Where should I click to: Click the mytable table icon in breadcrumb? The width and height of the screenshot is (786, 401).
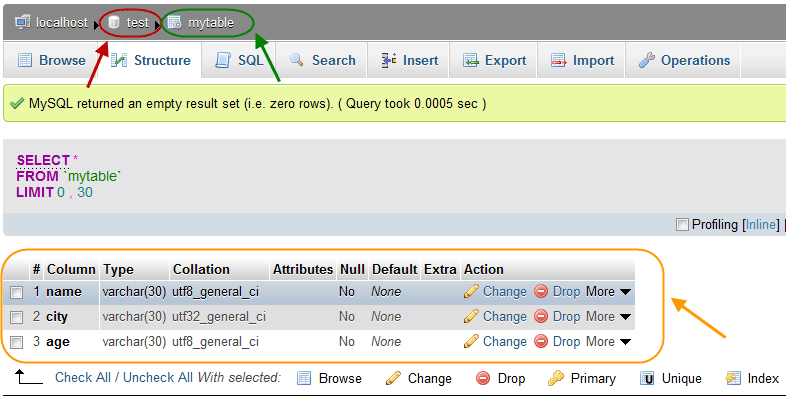coord(174,23)
